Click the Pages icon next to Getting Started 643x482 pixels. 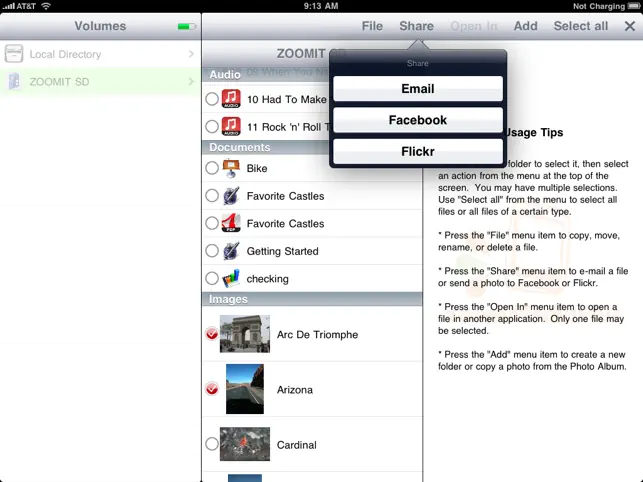[231, 251]
